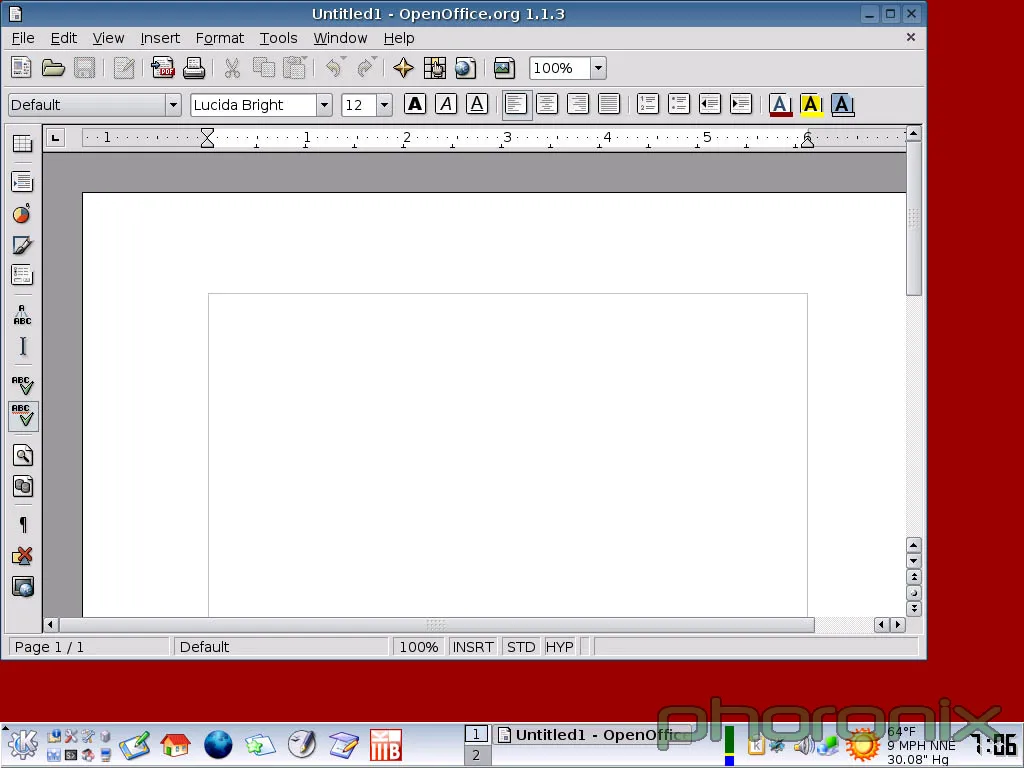This screenshot has width=1024, height=768.
Task: Toggle Underline formatting
Action: pyautogui.click(x=477, y=104)
